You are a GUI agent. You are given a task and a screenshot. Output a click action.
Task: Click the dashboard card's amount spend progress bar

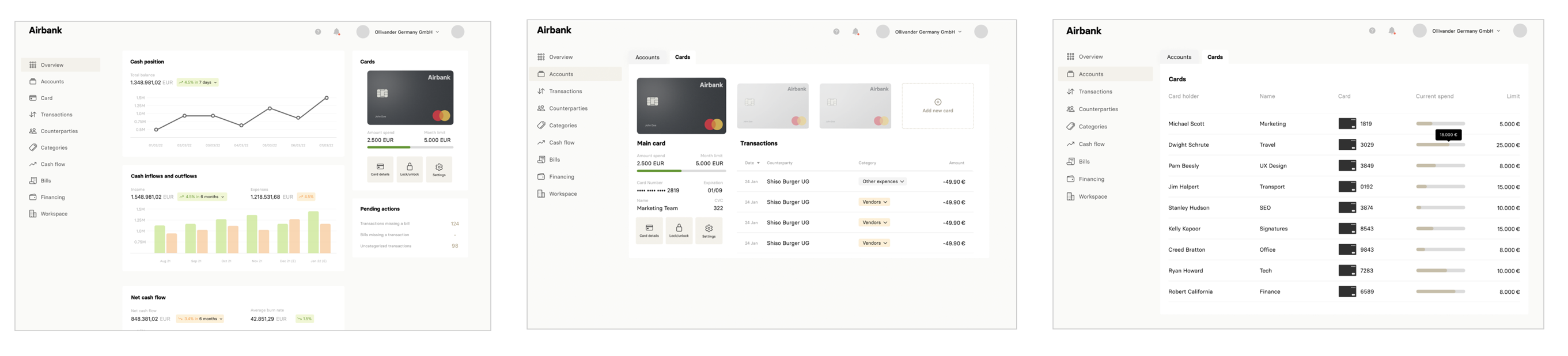click(410, 147)
